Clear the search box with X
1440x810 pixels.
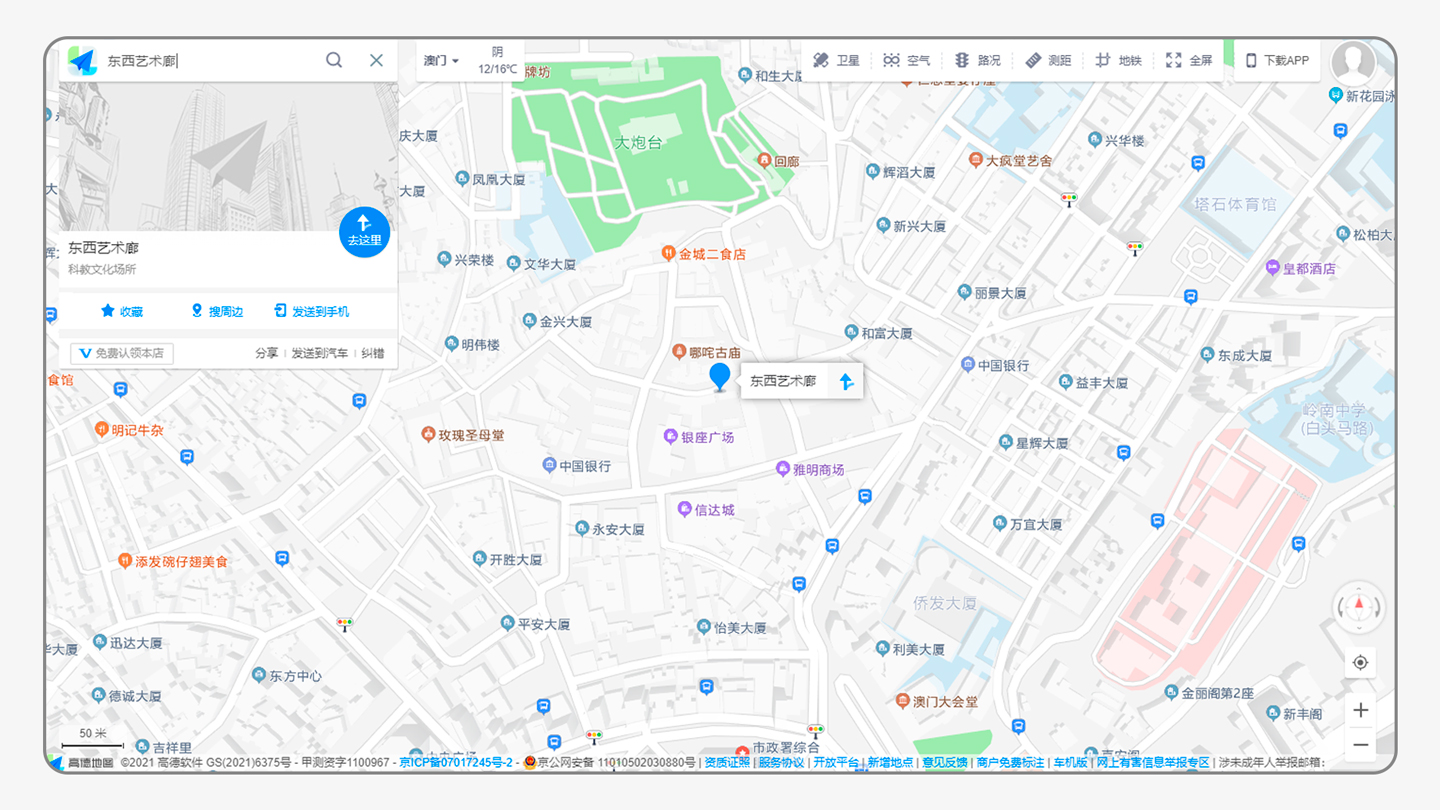pos(376,60)
